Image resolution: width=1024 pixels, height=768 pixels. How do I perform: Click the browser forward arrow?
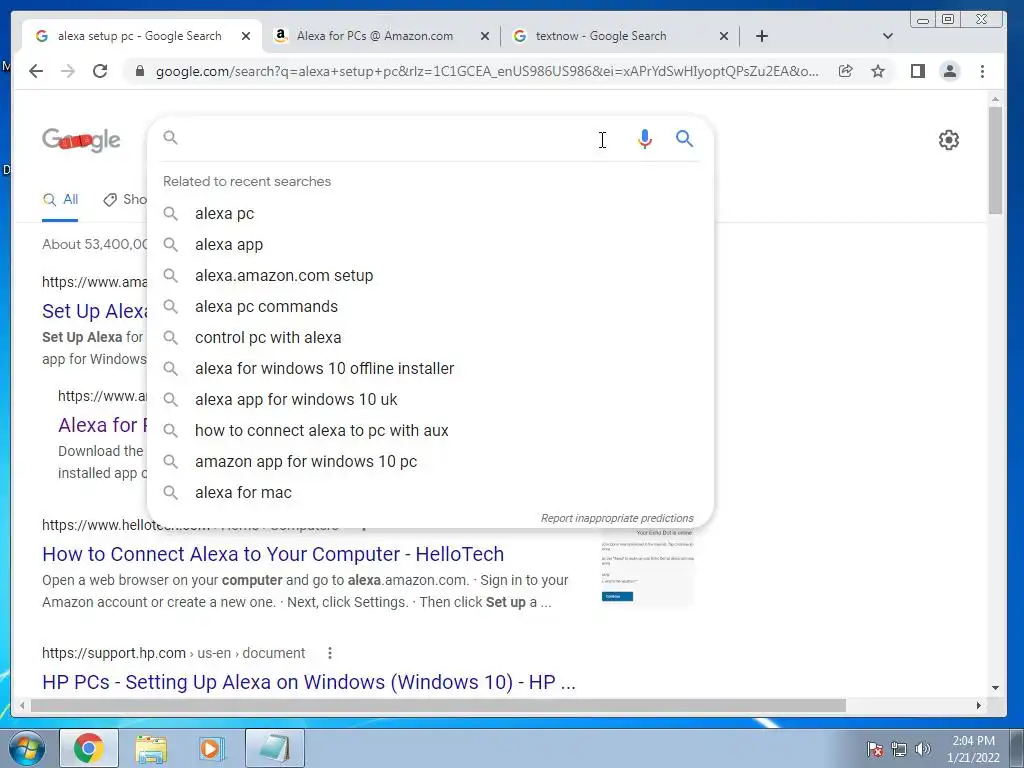(68, 71)
